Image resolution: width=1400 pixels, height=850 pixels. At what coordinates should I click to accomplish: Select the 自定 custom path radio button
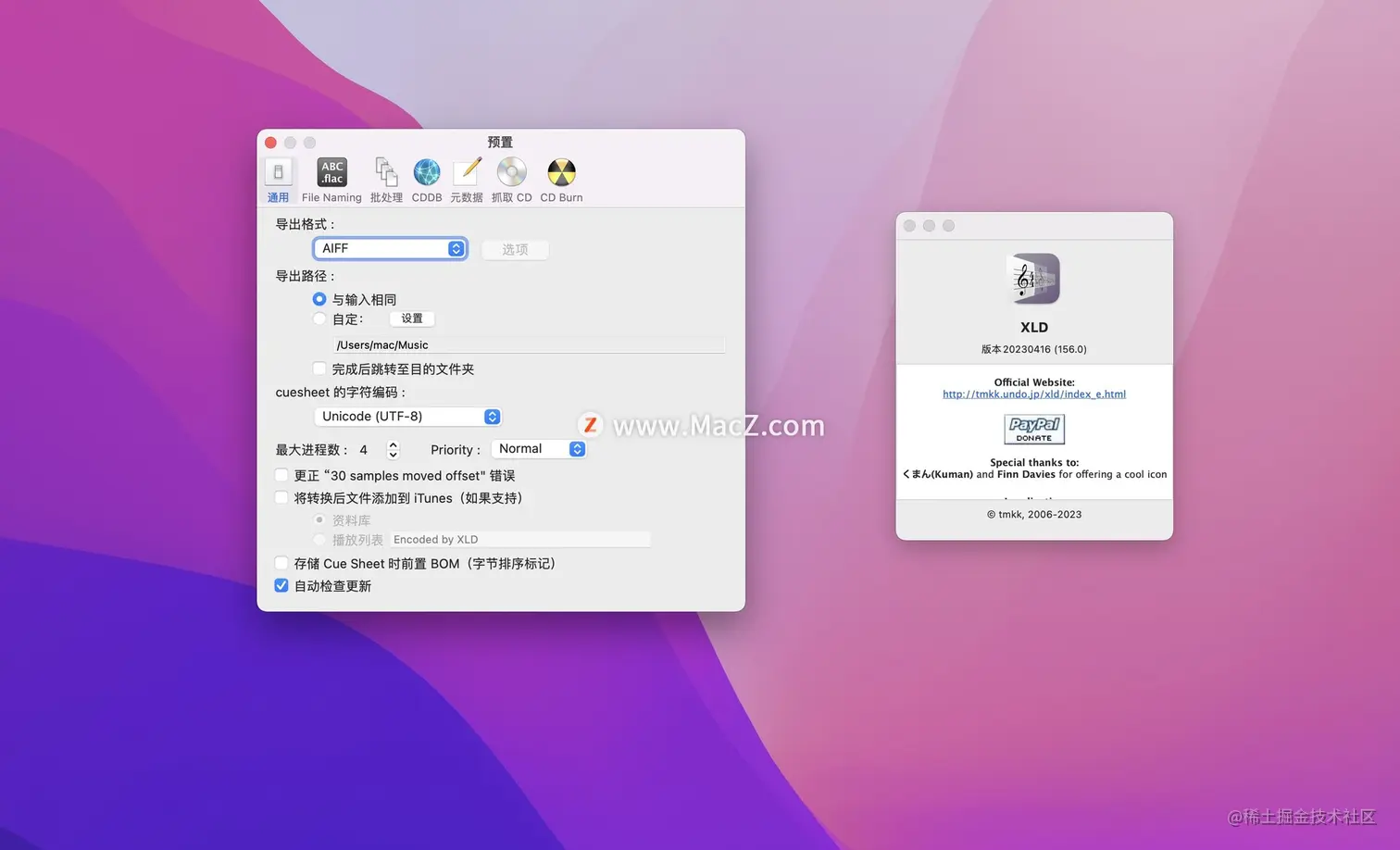319,319
